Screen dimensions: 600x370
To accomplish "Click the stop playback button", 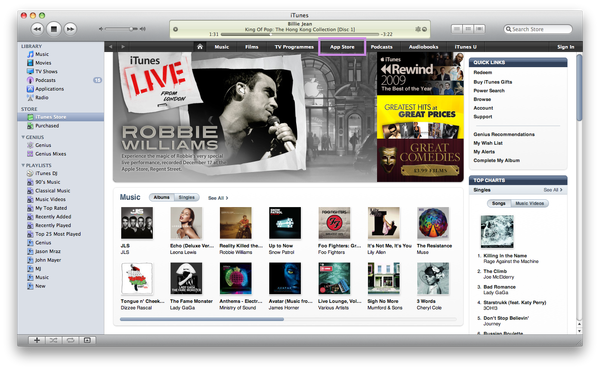I will click(x=54, y=29).
